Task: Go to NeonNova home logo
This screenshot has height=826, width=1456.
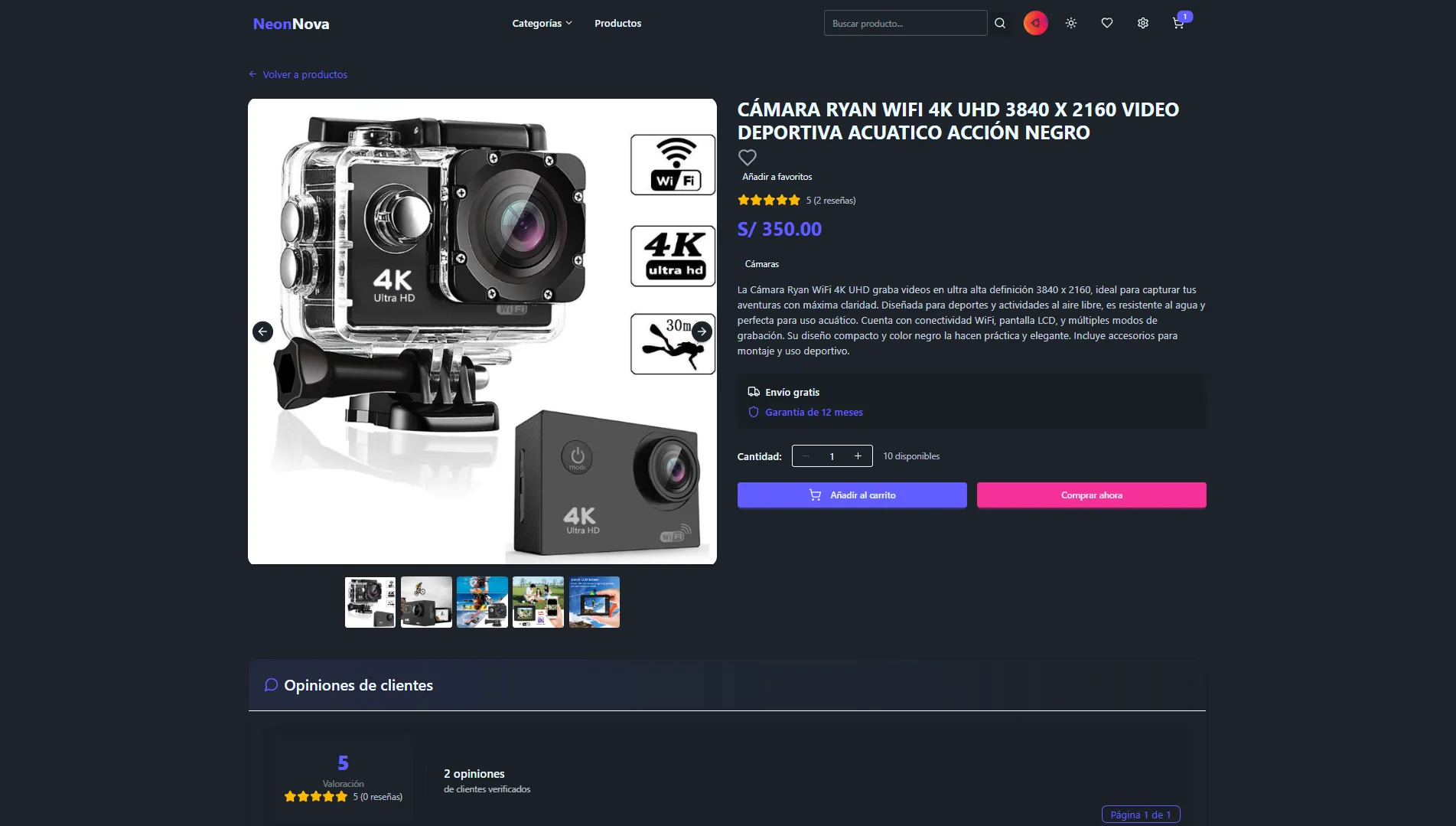Action: [291, 24]
